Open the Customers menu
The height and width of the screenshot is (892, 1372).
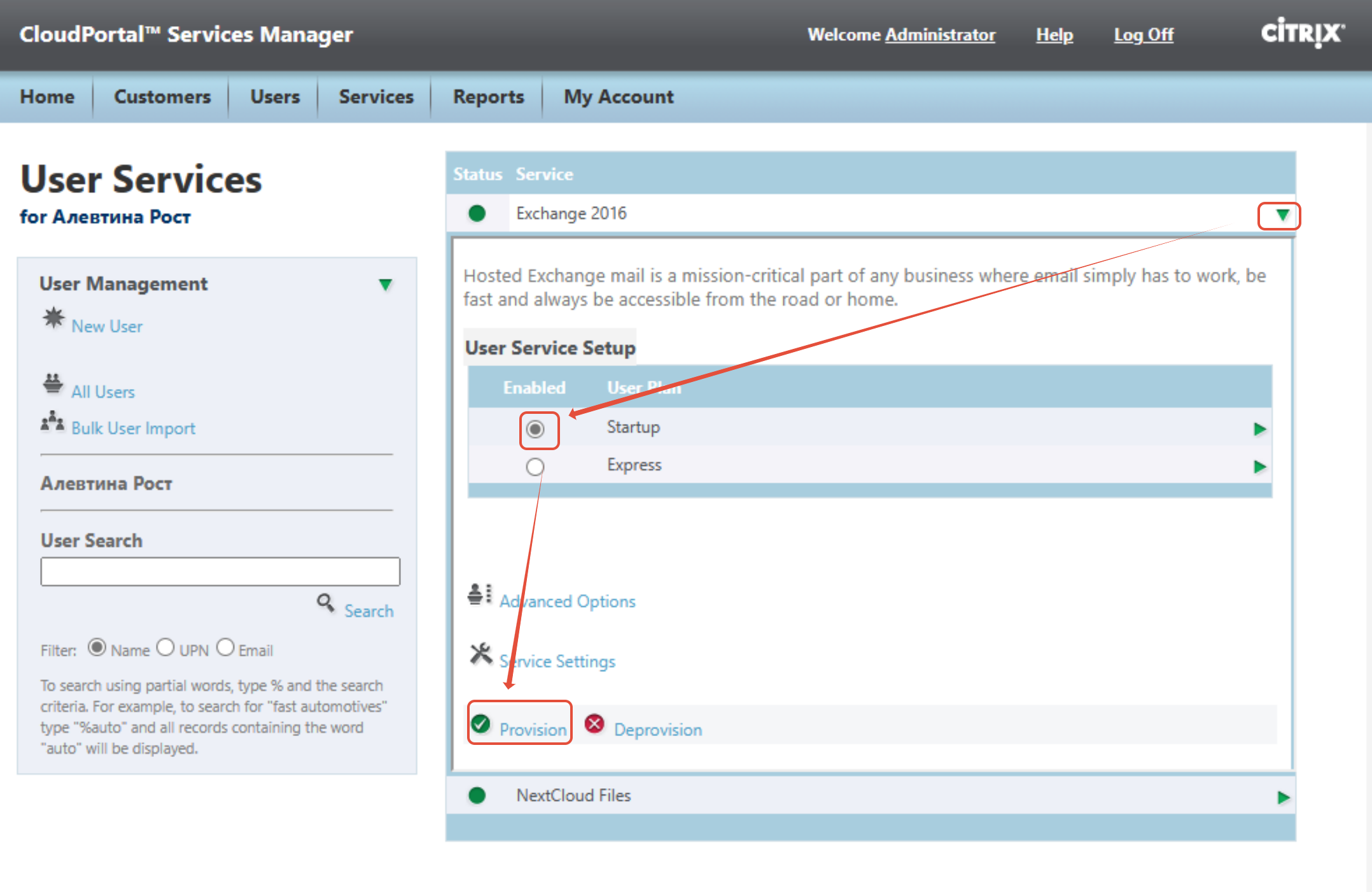click(x=162, y=97)
